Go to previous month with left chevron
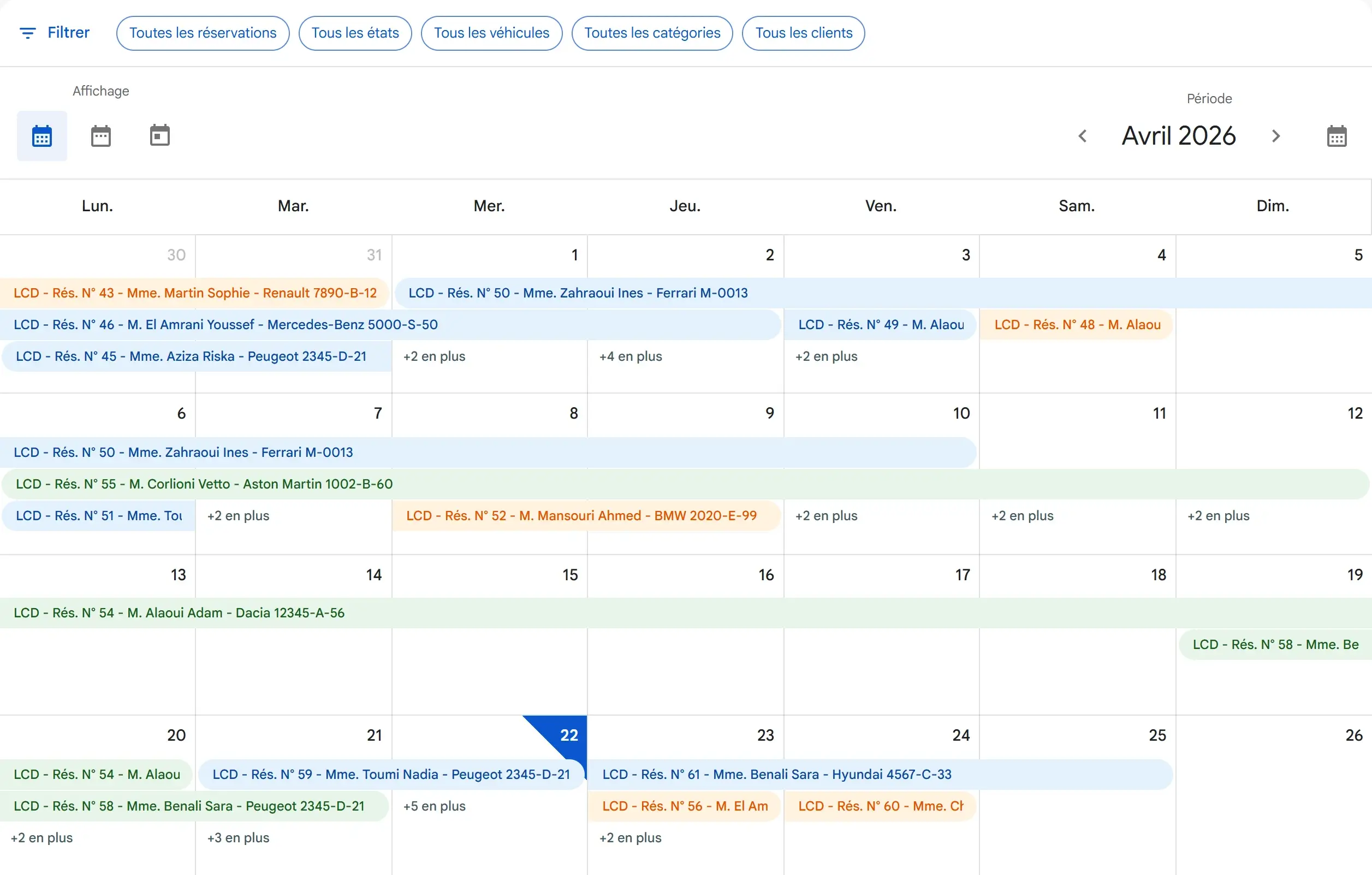This screenshot has height=875, width=1372. coord(1083,135)
